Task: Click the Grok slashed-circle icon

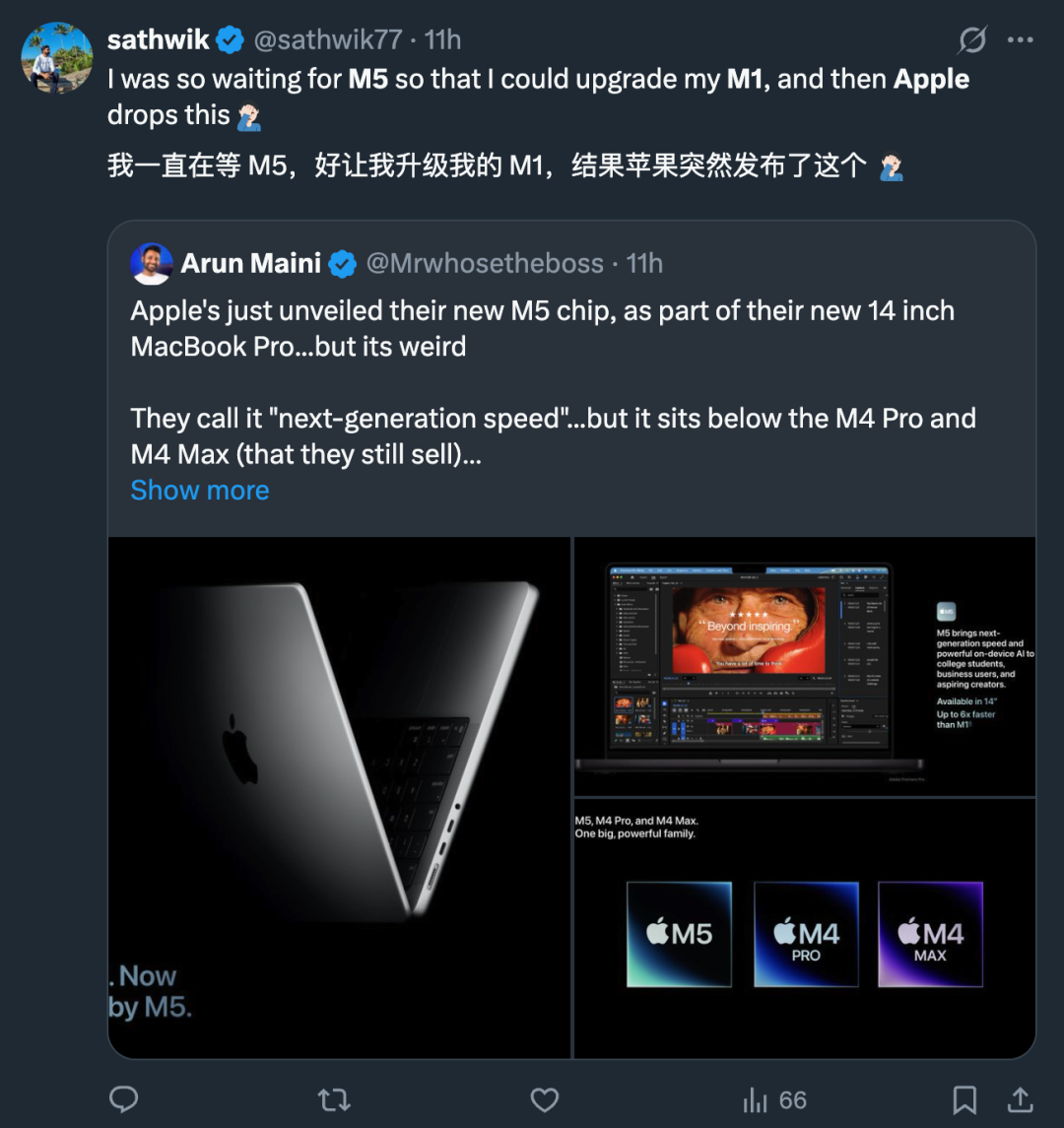Action: pos(972,40)
